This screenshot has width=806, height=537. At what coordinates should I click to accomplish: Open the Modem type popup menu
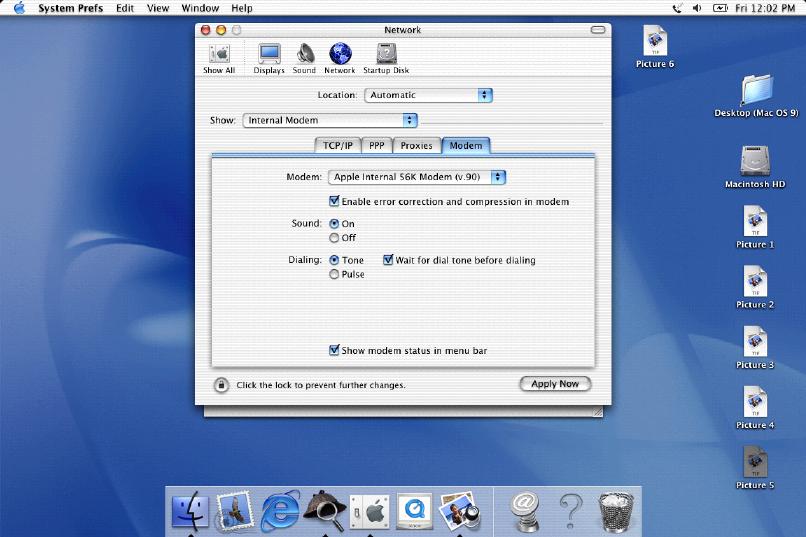click(417, 177)
